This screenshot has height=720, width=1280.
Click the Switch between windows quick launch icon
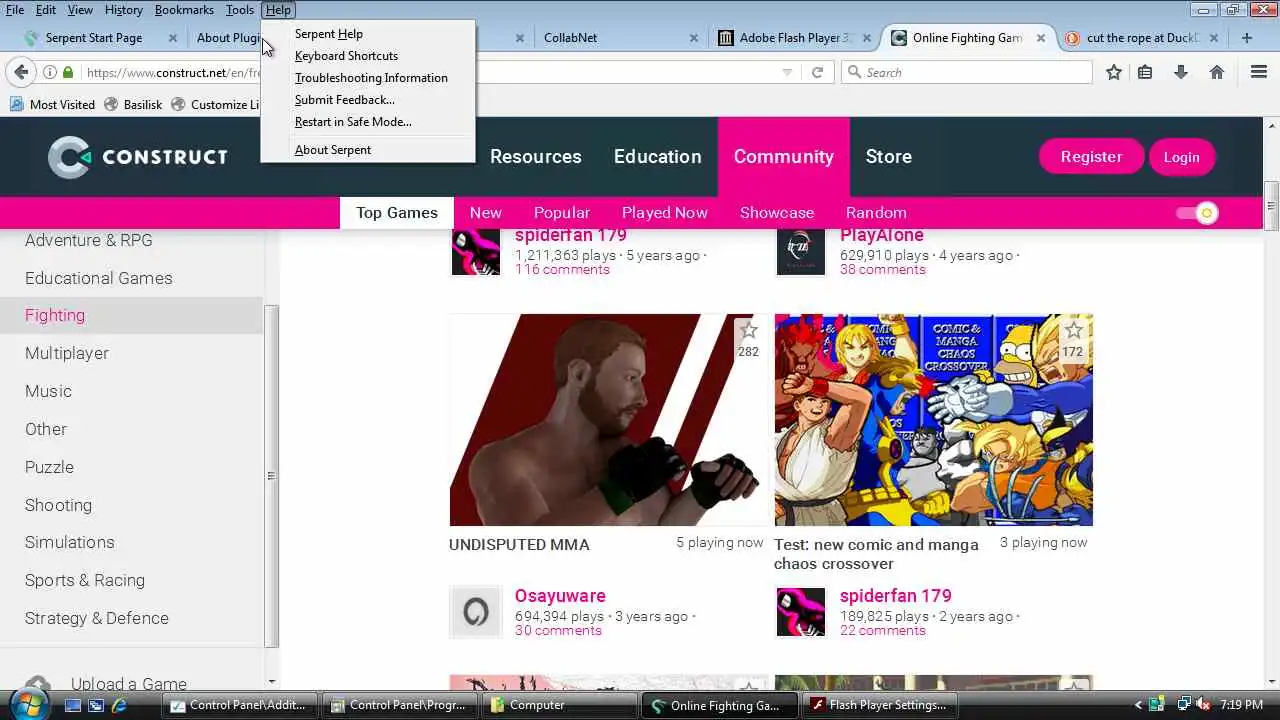tap(96, 705)
